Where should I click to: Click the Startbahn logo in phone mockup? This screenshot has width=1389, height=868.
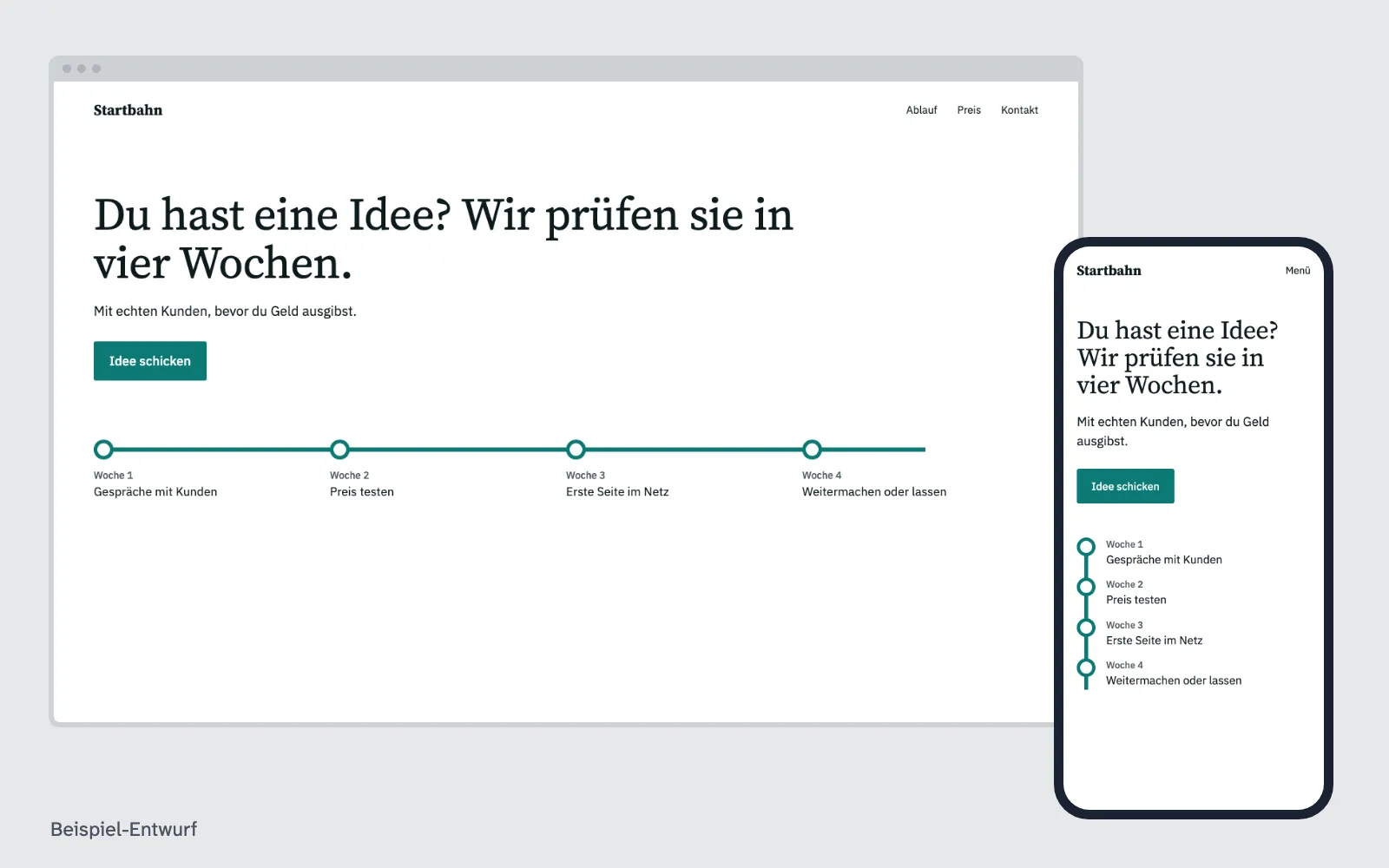1109,271
